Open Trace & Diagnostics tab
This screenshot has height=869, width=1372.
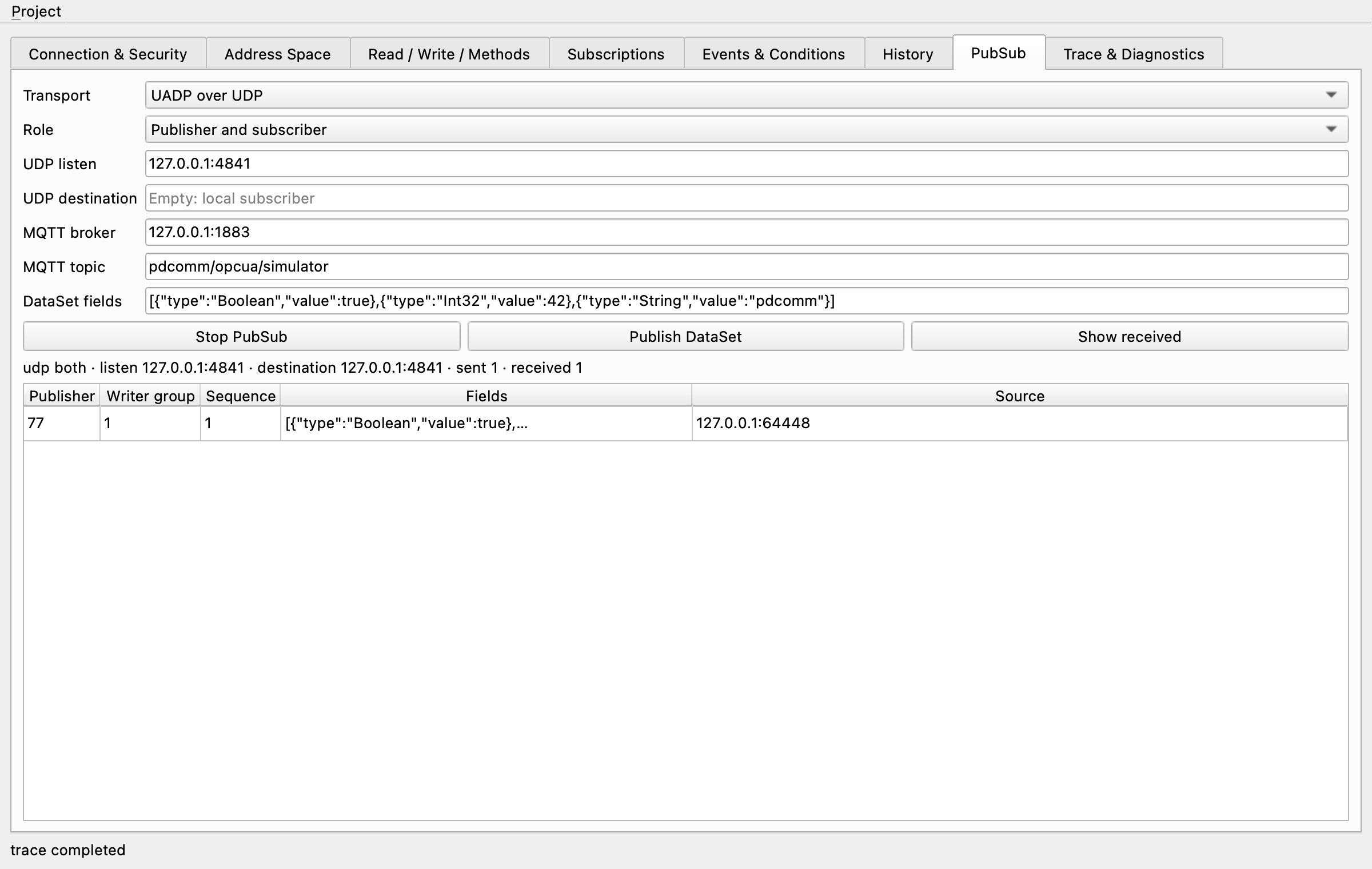[x=1134, y=54]
